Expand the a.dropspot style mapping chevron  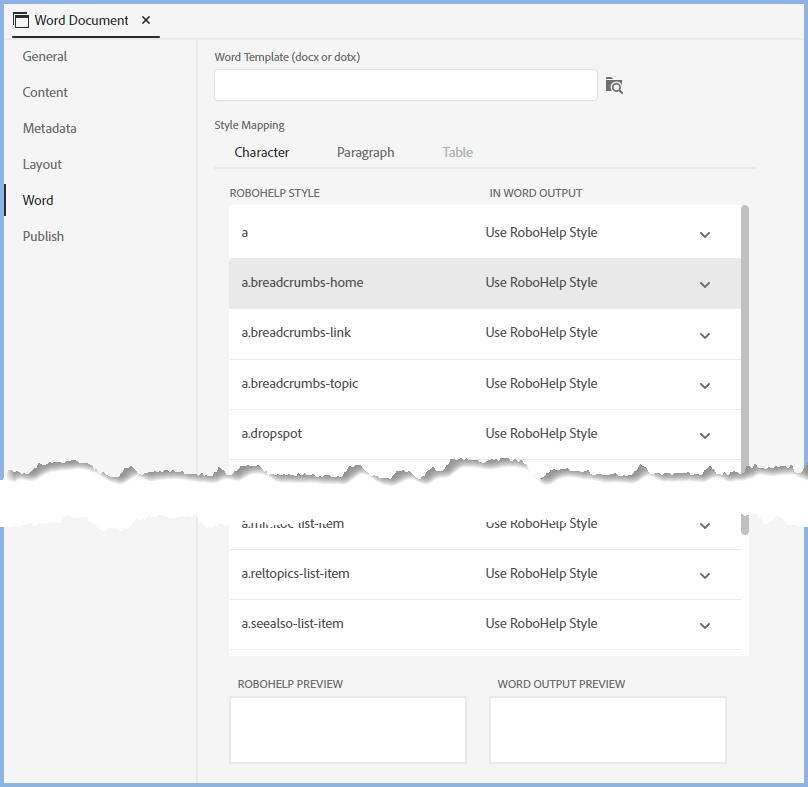point(704,435)
